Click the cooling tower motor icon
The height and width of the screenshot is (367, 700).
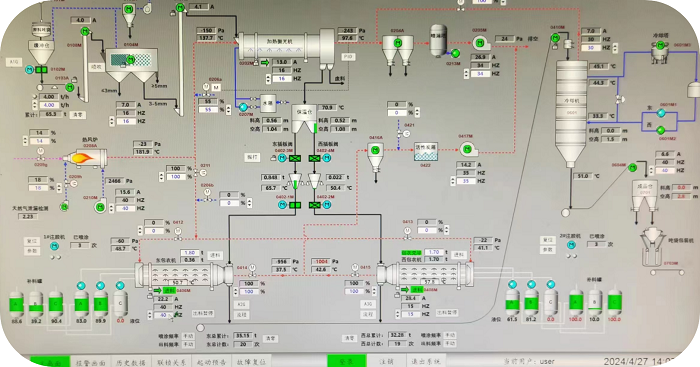(660, 45)
